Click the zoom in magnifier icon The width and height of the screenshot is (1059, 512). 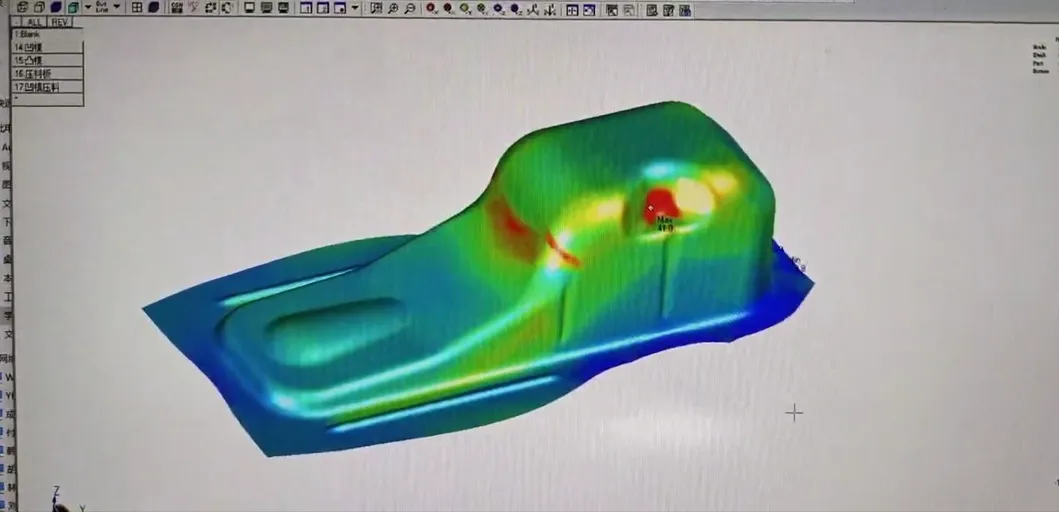tap(393, 8)
